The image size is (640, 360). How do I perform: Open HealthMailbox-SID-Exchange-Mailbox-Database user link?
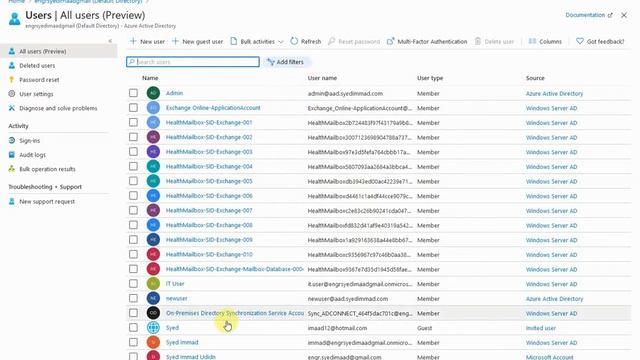pyautogui.click(x=235, y=269)
